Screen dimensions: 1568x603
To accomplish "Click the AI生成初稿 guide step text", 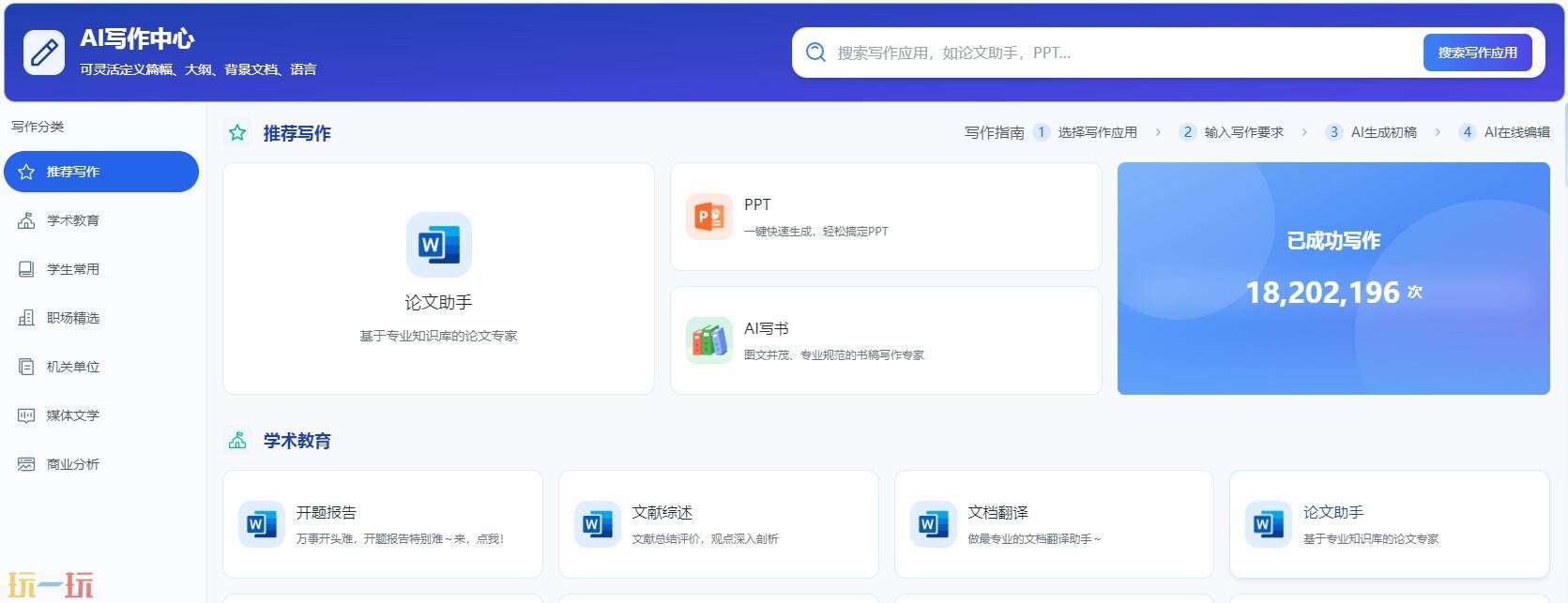I will click(x=1384, y=132).
